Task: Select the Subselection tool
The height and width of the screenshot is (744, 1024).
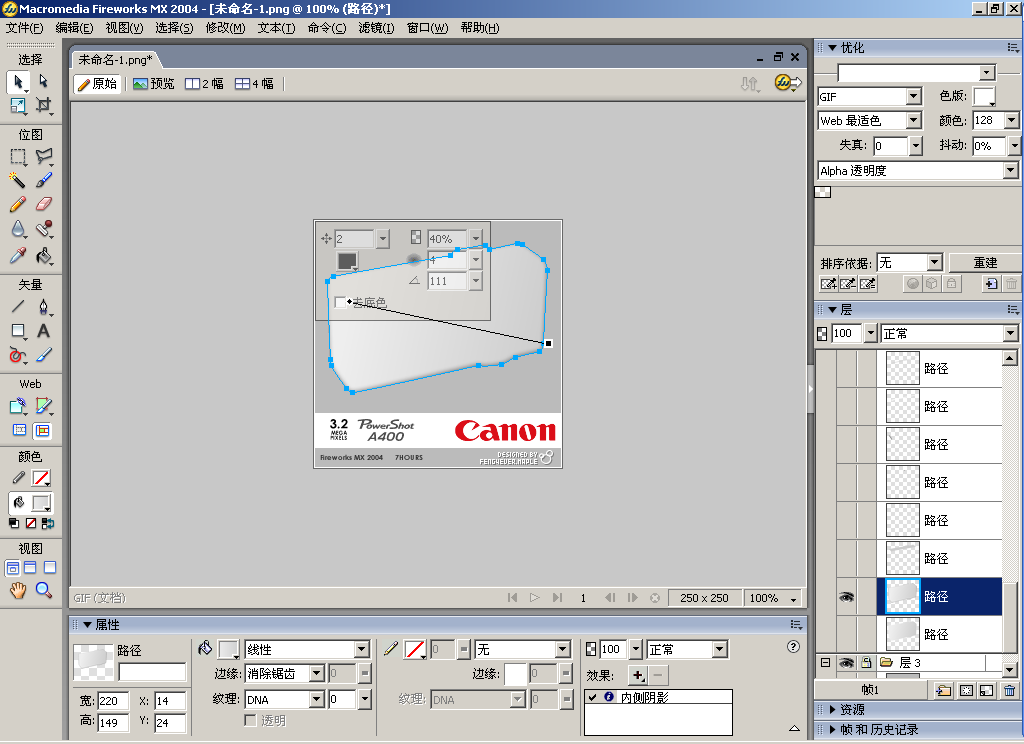Action: [x=43, y=82]
